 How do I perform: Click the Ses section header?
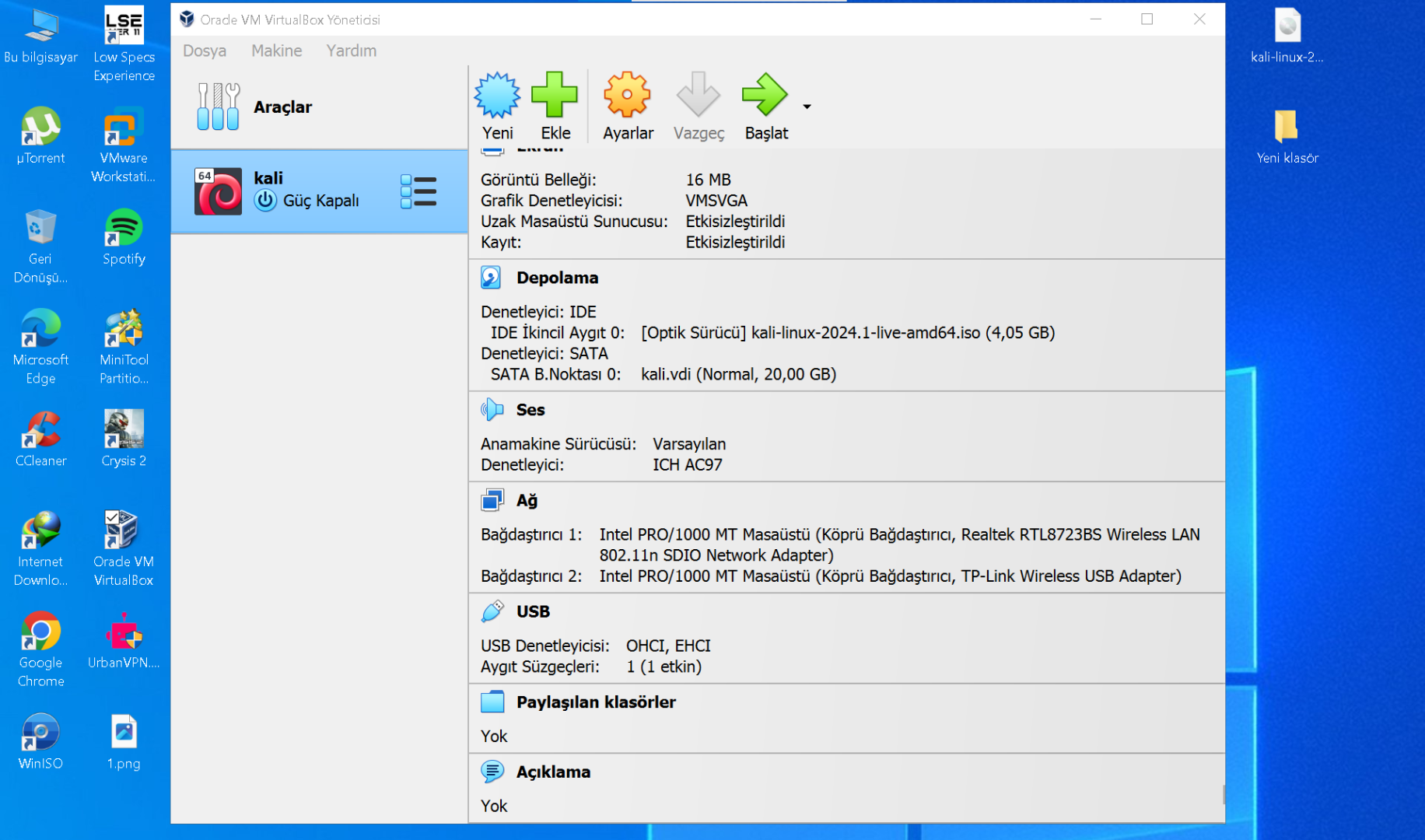pos(530,410)
